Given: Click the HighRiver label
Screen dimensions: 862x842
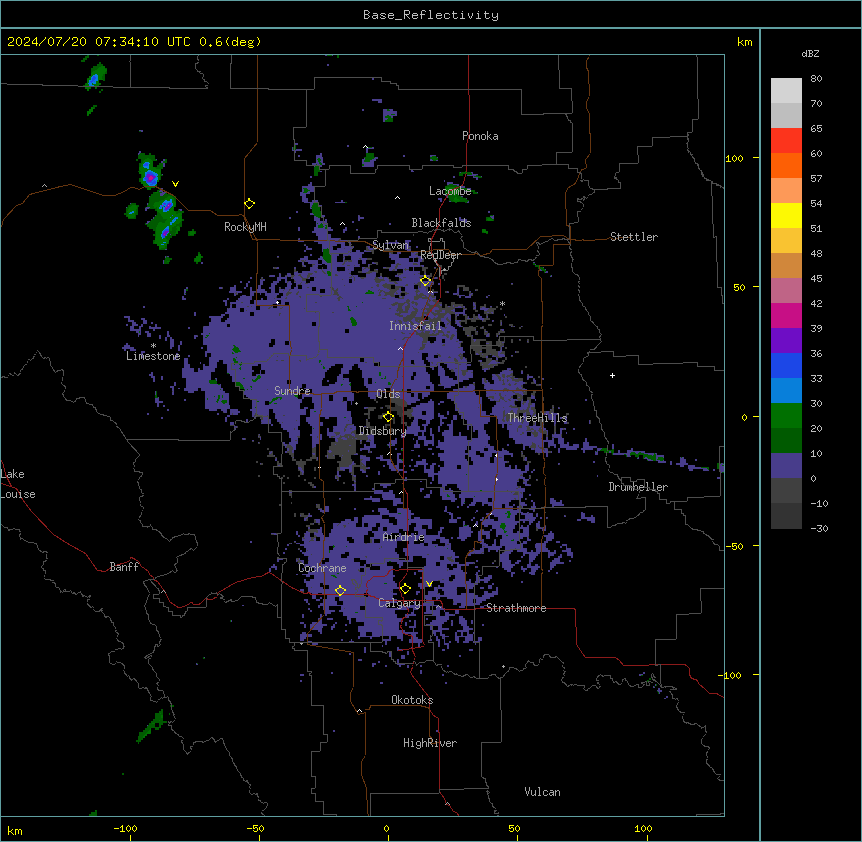Looking at the screenshot, I should (430, 743).
